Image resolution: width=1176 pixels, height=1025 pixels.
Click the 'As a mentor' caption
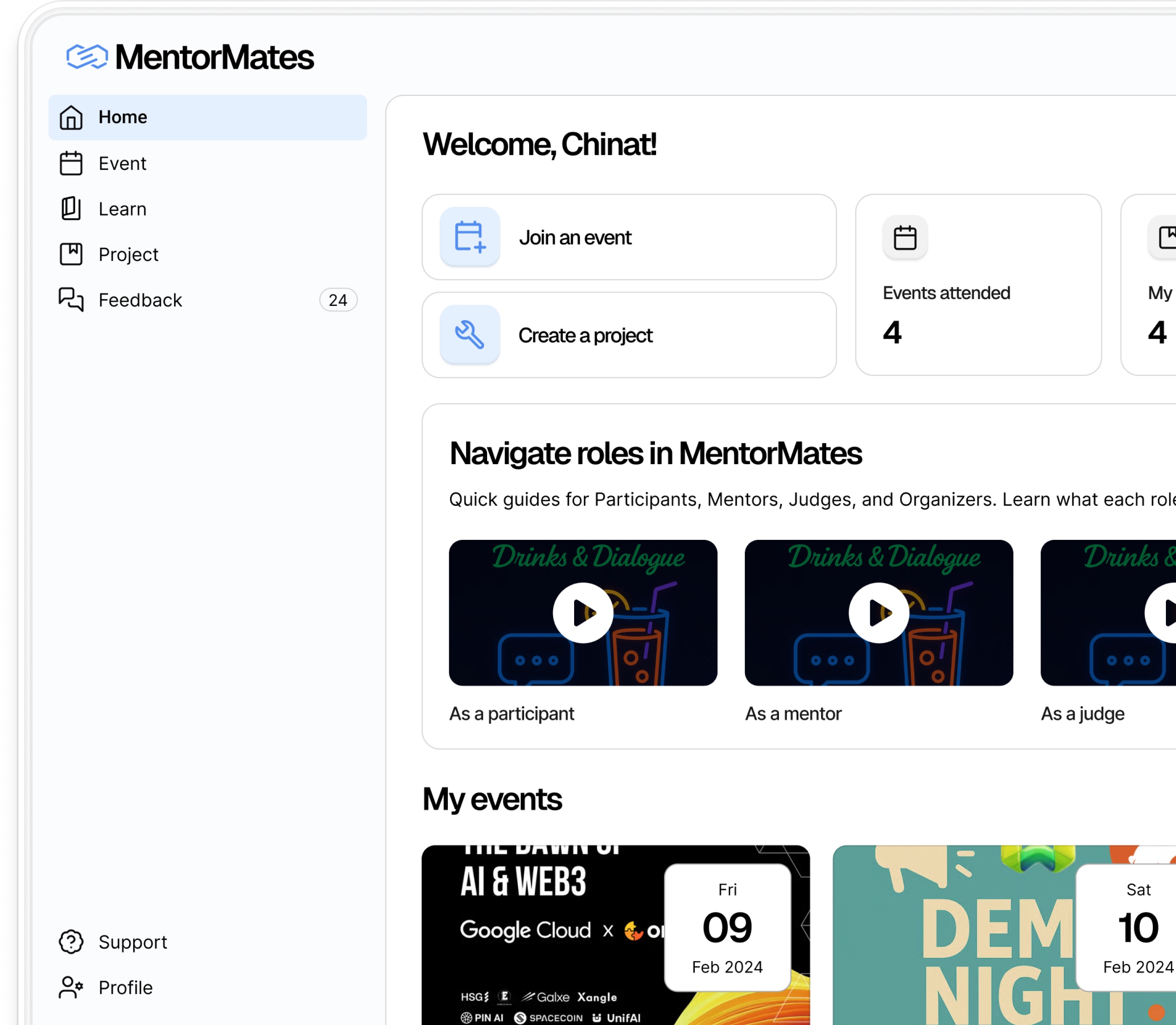[x=794, y=714]
